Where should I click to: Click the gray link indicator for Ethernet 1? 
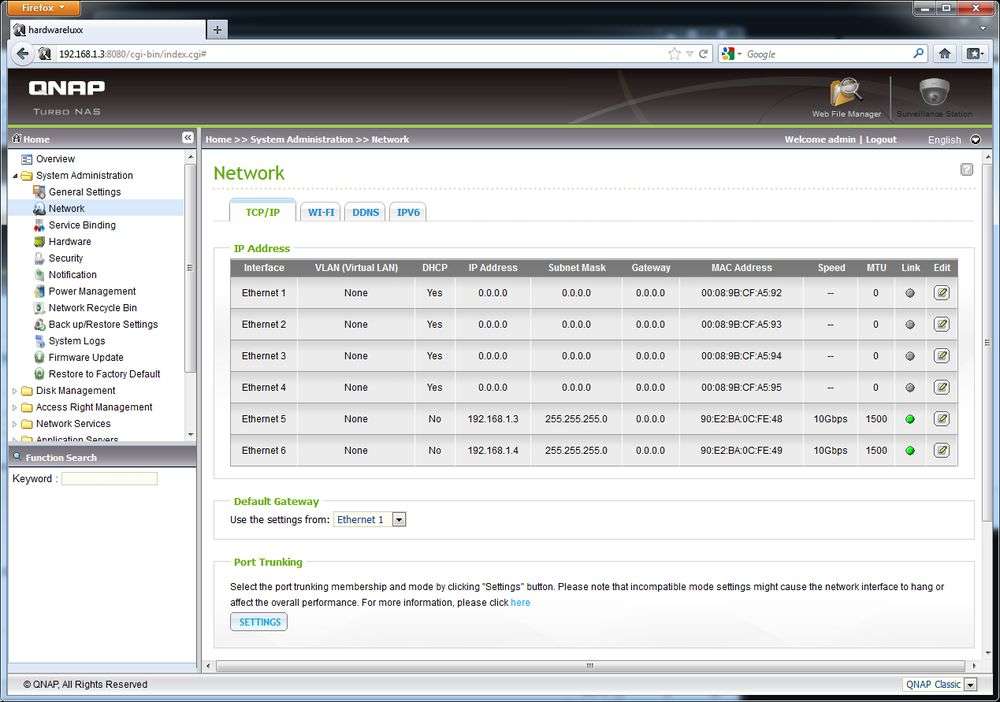tap(910, 293)
